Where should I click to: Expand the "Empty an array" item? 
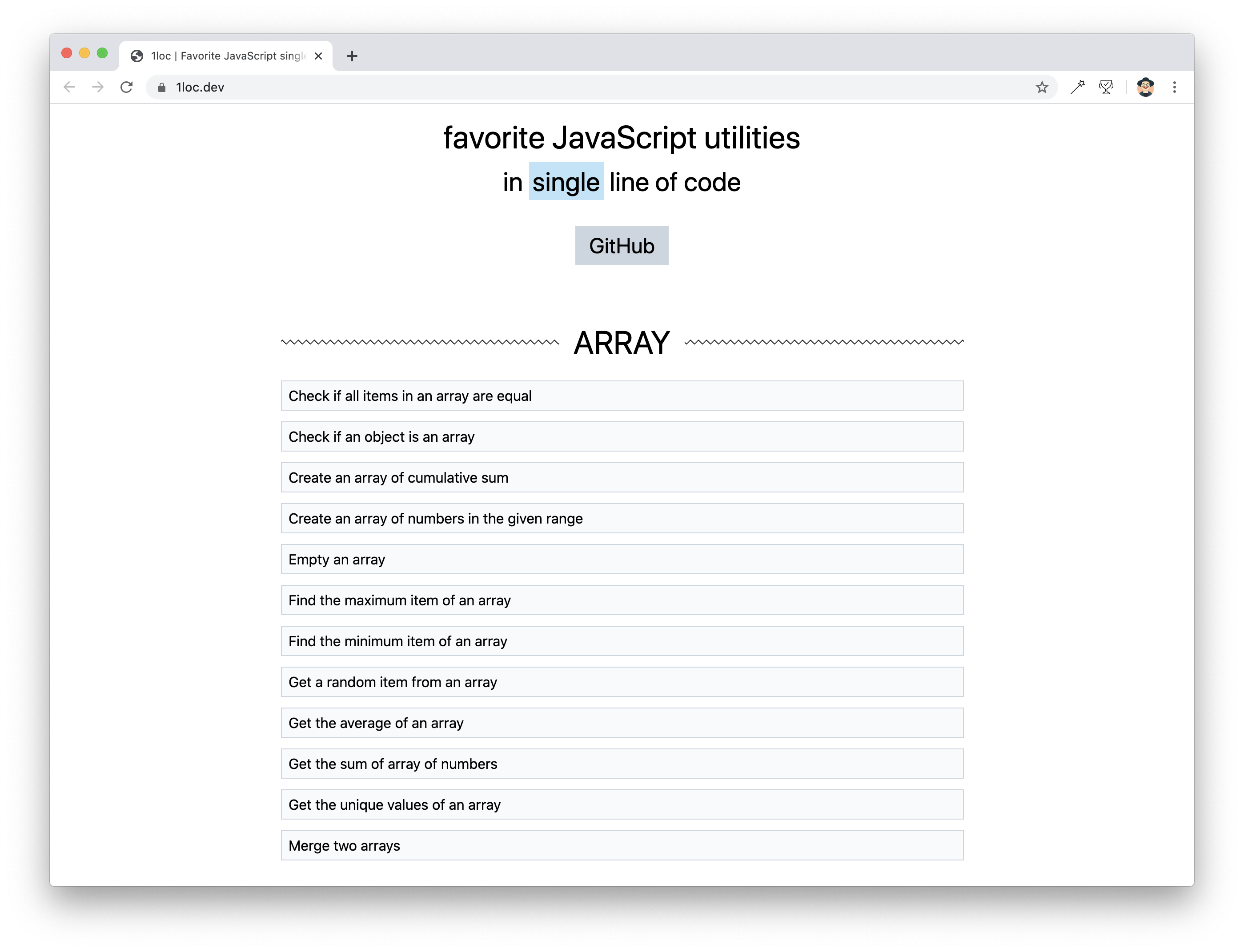tap(622, 559)
